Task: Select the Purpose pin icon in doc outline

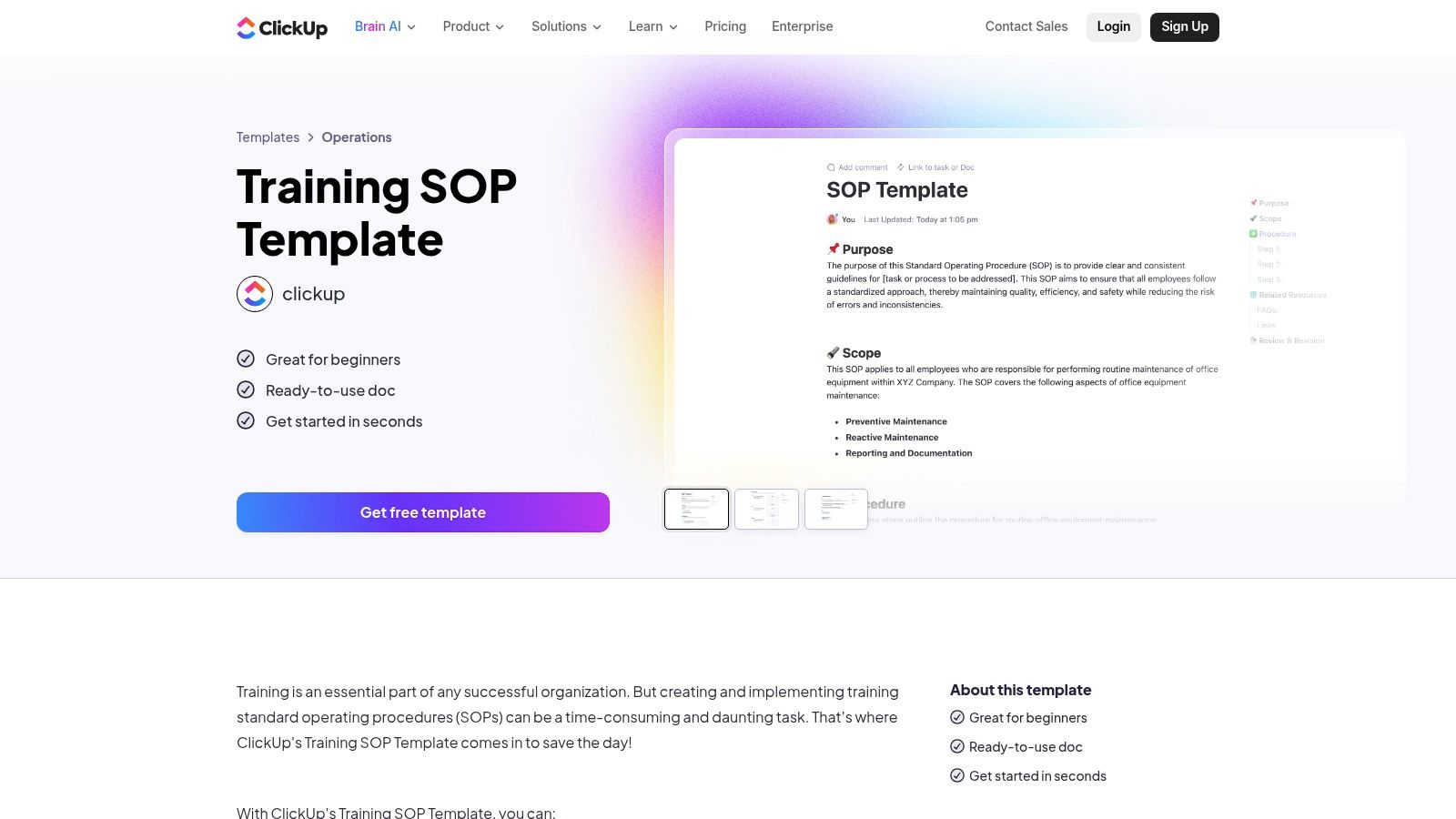Action: pyautogui.click(x=1253, y=203)
